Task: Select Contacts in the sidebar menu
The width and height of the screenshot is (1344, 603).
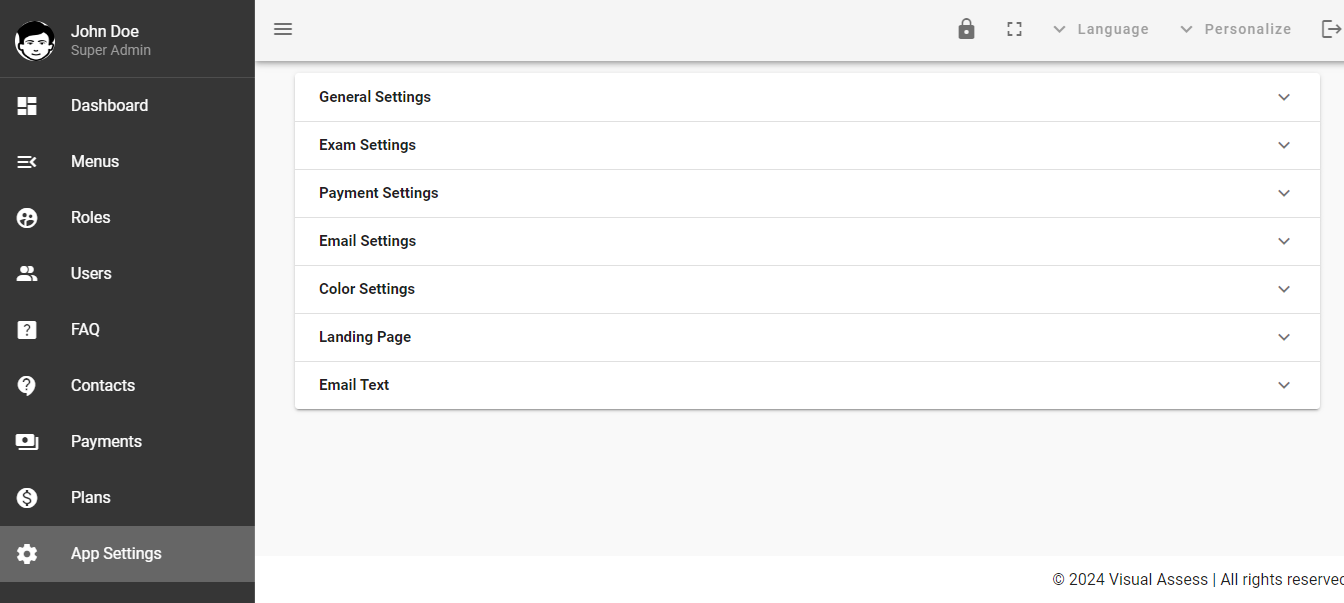Action: (103, 385)
